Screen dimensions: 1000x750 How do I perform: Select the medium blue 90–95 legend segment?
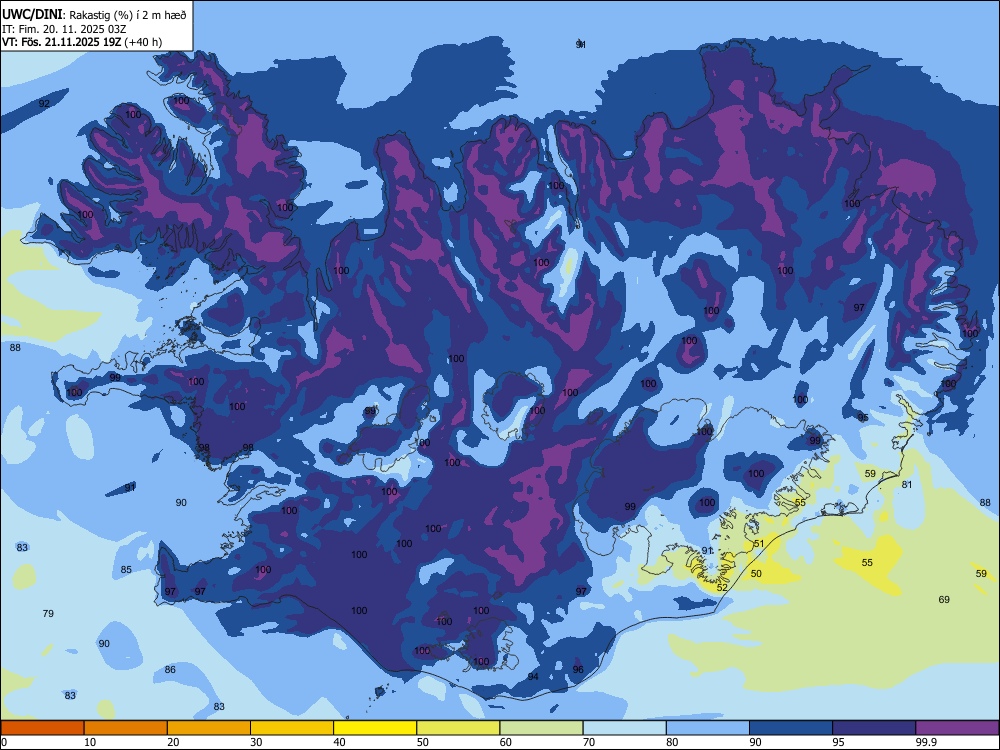[791, 728]
